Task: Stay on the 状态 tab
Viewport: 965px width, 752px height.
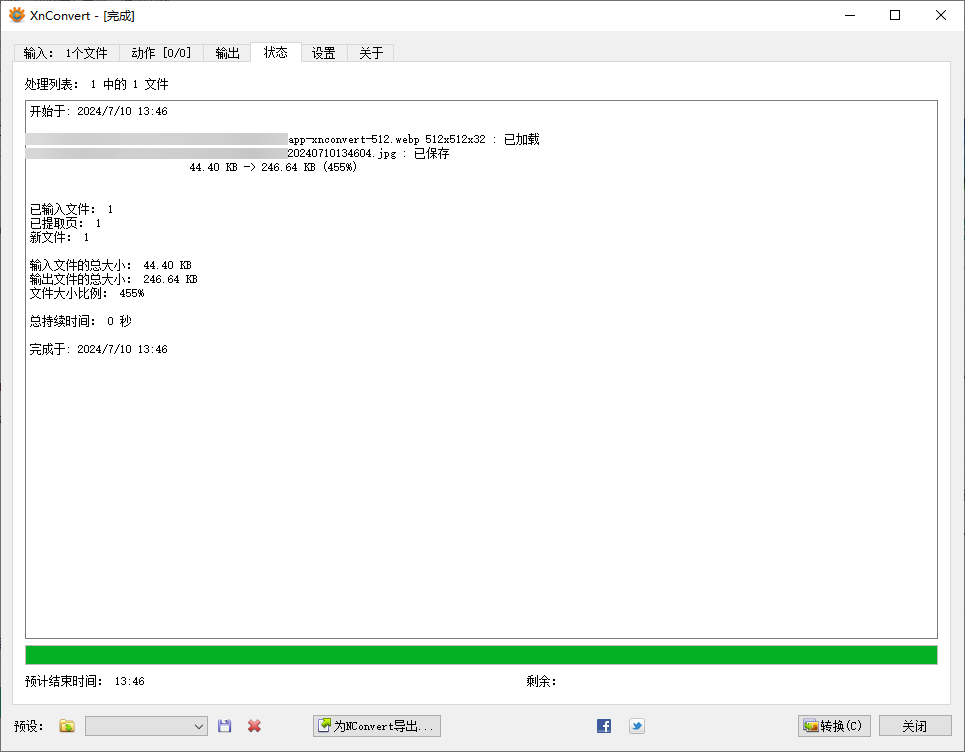Action: click(275, 53)
